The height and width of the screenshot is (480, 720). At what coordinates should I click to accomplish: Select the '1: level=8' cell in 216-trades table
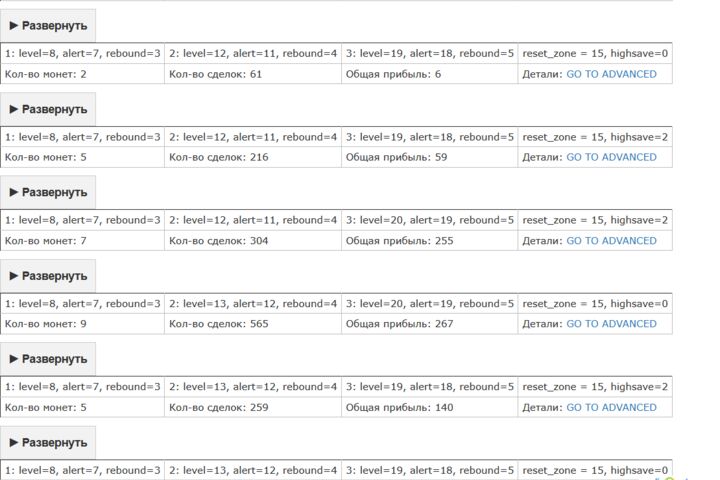point(83,137)
